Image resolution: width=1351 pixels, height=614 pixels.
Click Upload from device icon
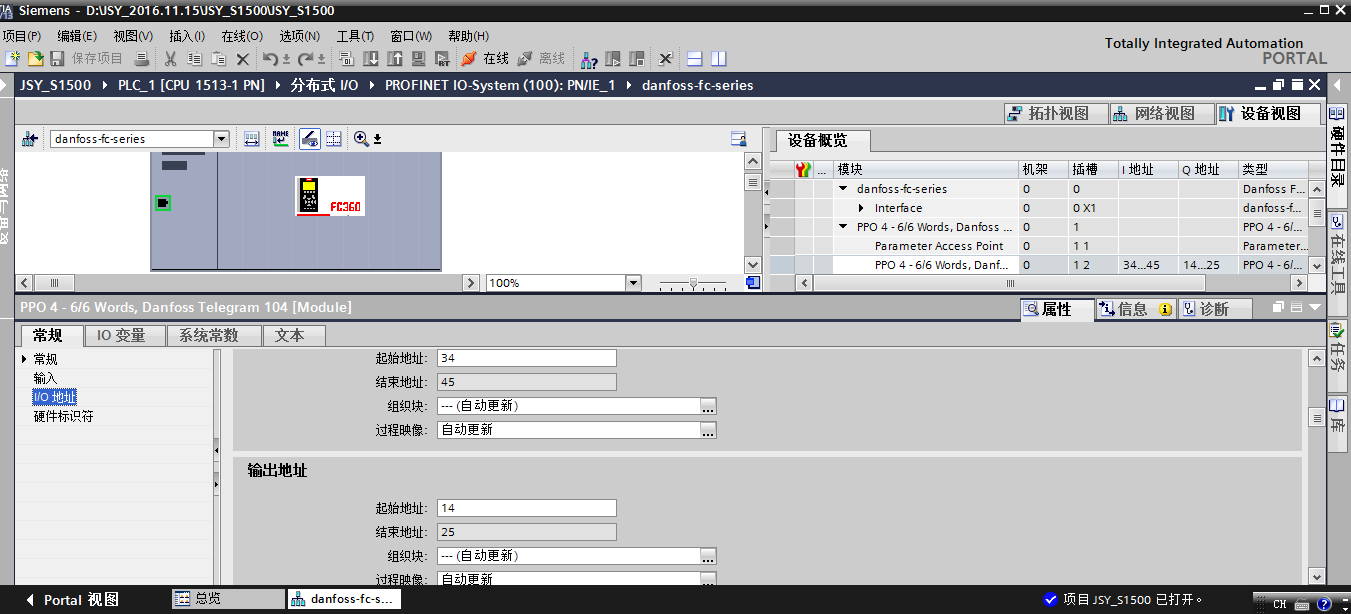[x=394, y=59]
